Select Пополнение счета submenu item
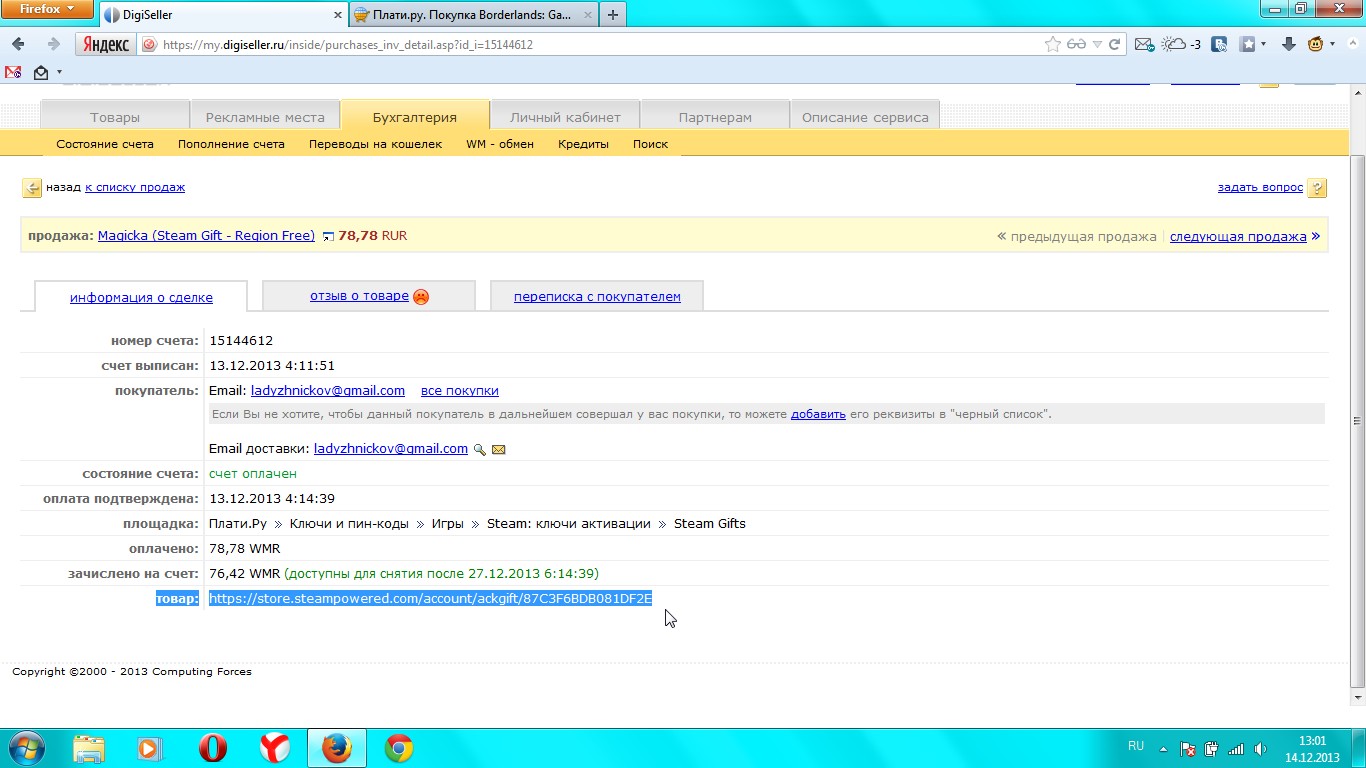Image resolution: width=1366 pixels, height=768 pixels. tap(231, 144)
